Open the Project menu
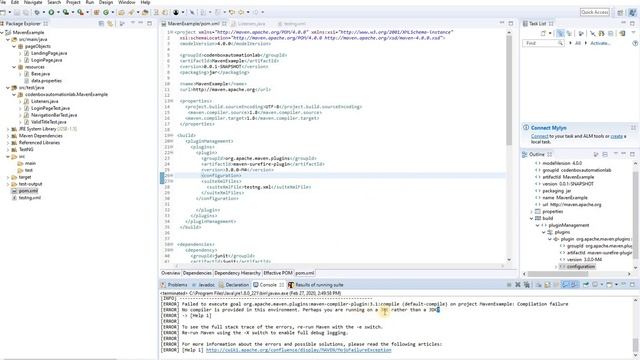Image resolution: width=640 pixels, height=360 pixels. pyautogui.click(x=73, y=2)
